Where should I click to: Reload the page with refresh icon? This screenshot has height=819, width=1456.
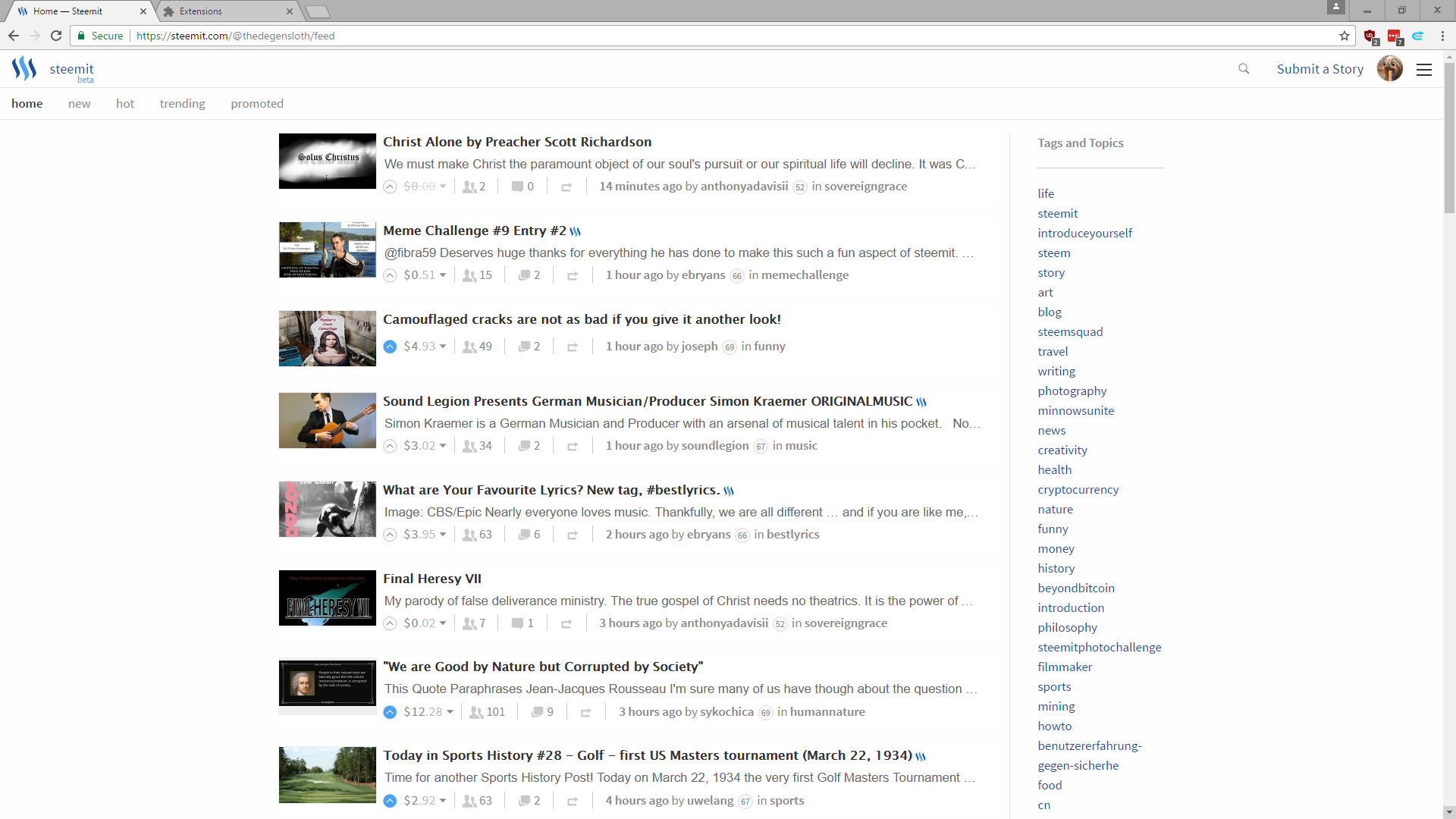56,36
